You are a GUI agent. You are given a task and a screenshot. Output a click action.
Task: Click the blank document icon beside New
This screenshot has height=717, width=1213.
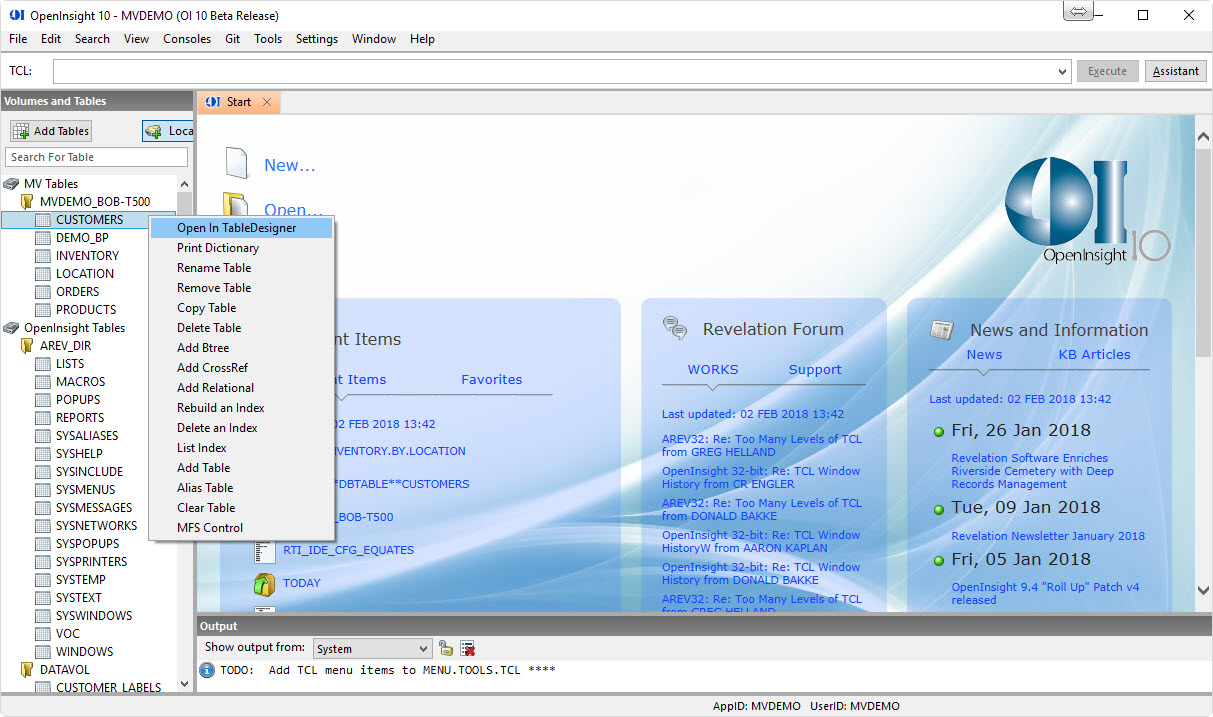(x=236, y=162)
